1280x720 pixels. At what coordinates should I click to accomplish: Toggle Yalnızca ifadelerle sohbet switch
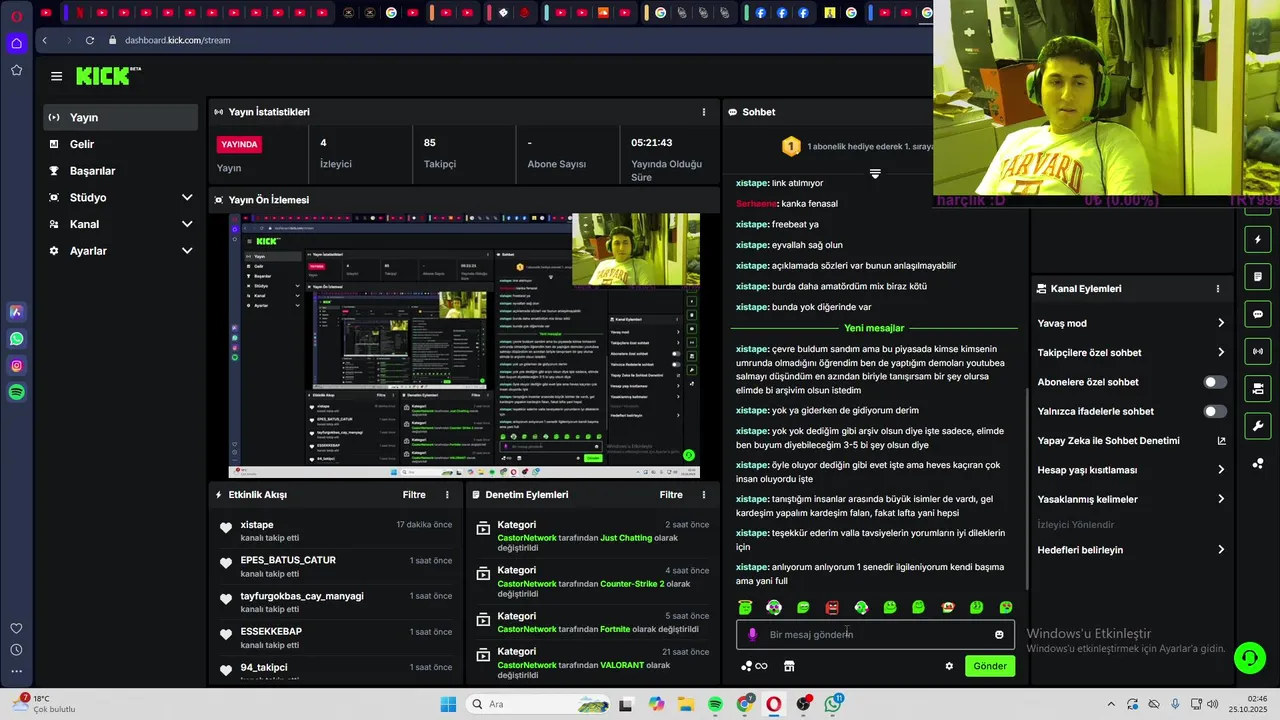(1215, 411)
